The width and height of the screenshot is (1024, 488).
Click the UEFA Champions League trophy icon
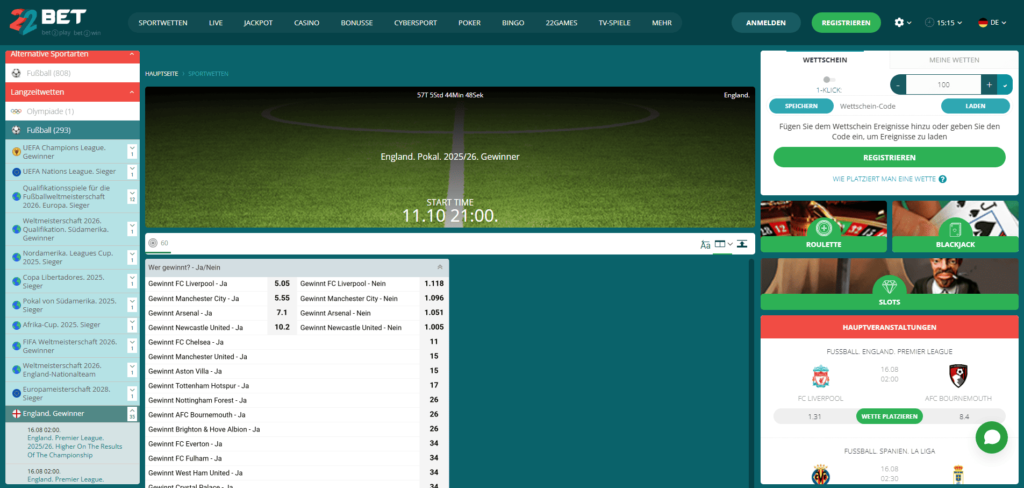click(x=16, y=152)
